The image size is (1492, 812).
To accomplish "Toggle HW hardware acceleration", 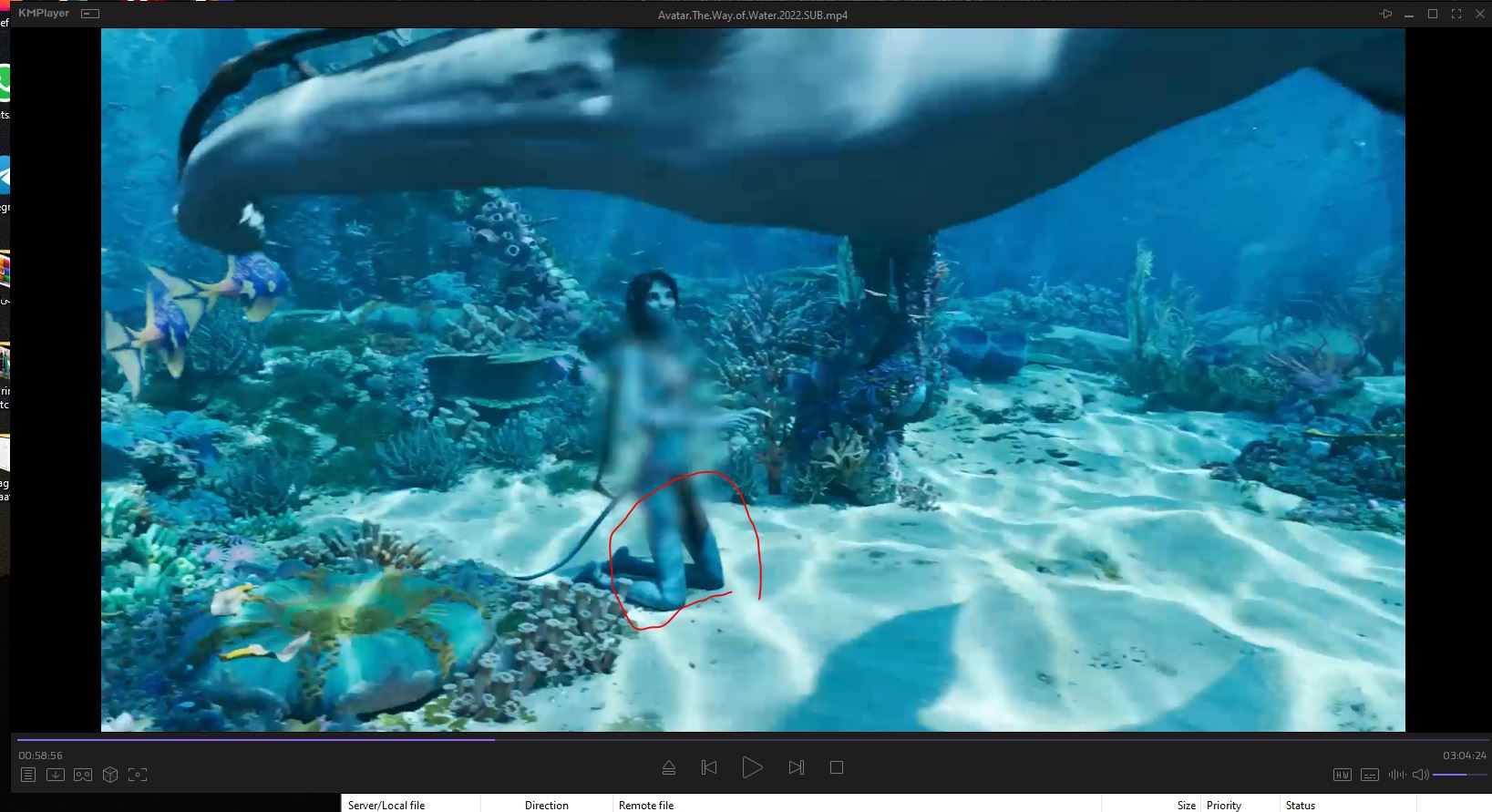I will [x=1342, y=775].
